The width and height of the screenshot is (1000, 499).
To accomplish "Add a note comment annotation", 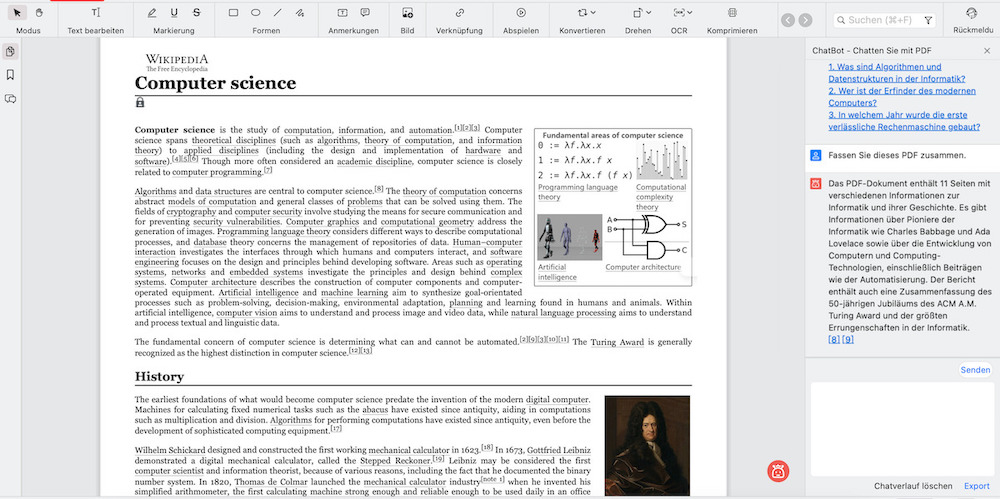I will 364,13.
